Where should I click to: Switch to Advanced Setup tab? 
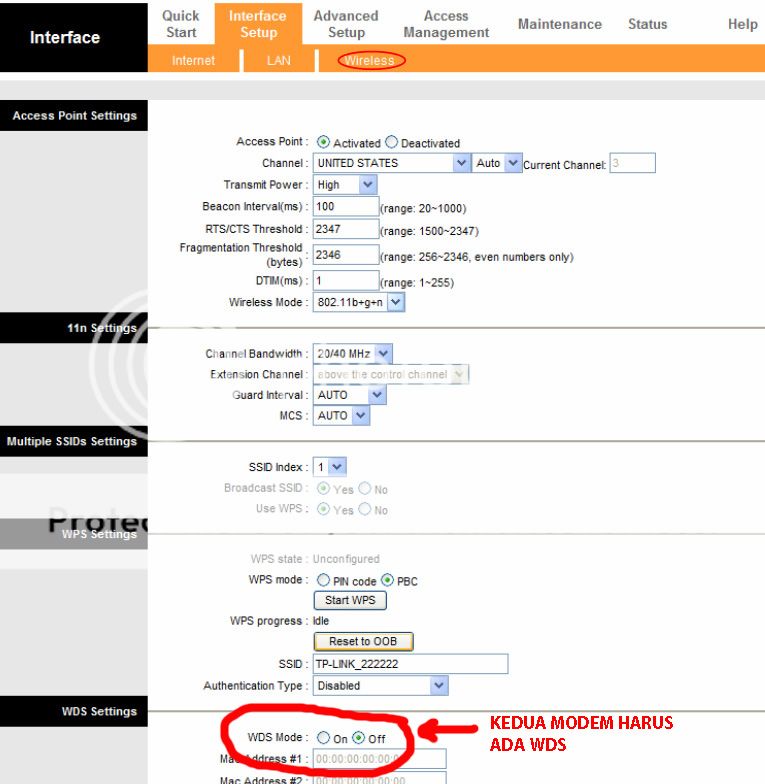pos(345,24)
